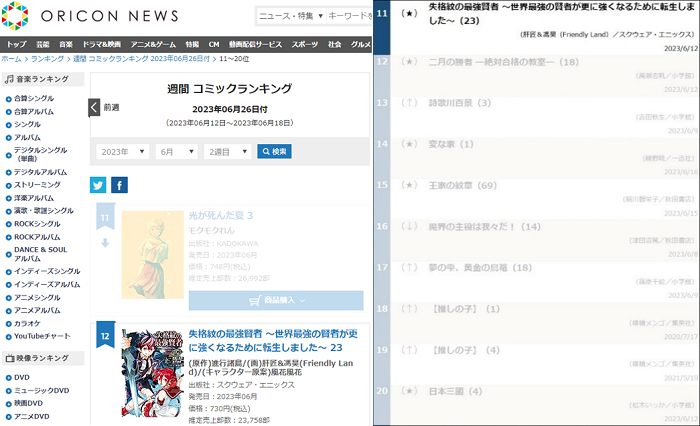Open the 芸能 nav menu item
This screenshot has width=700, height=426.
tap(43, 44)
